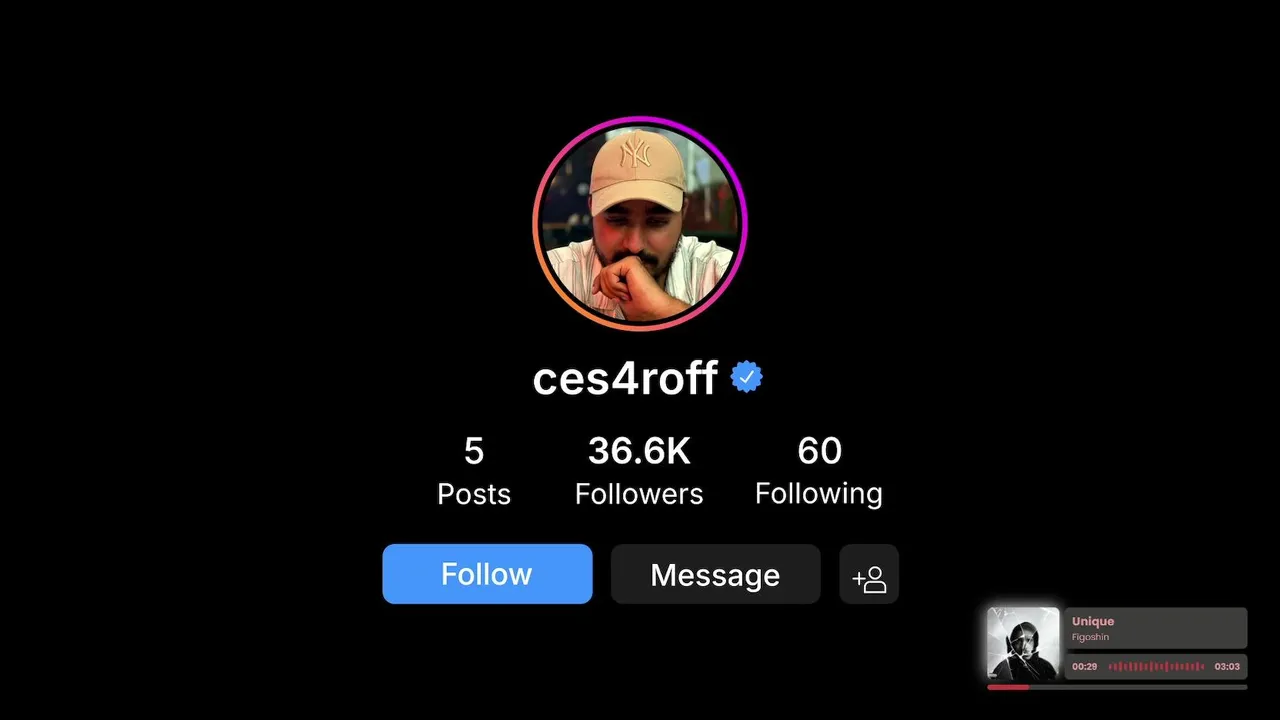Image resolution: width=1280 pixels, height=720 pixels.
Task: Click the red audio waveform
Action: click(1156, 666)
